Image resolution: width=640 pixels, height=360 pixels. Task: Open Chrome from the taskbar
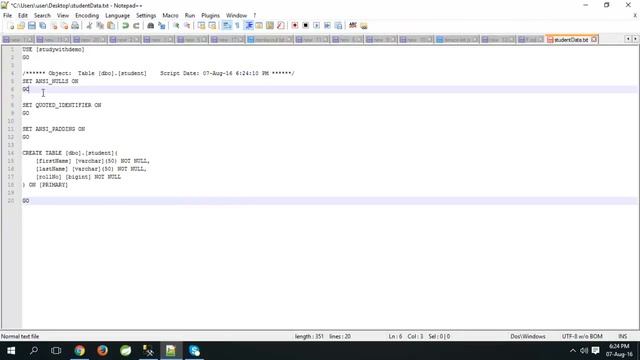tap(80, 351)
